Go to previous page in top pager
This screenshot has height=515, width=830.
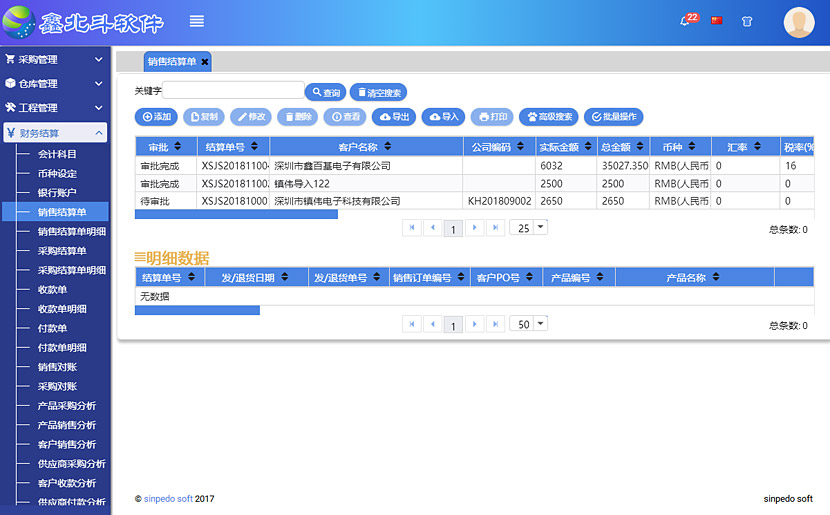432,228
